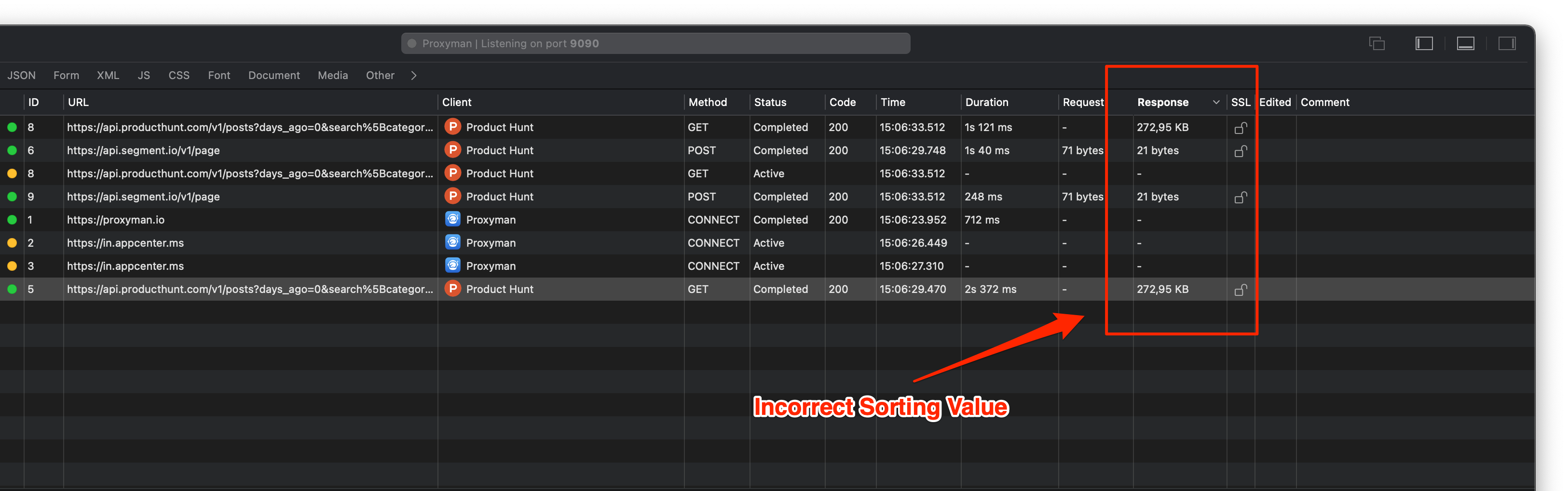1568x491 pixels.
Task: Click the yellow status dot on an in.appcenter.ms row
Action: pyautogui.click(x=12, y=242)
